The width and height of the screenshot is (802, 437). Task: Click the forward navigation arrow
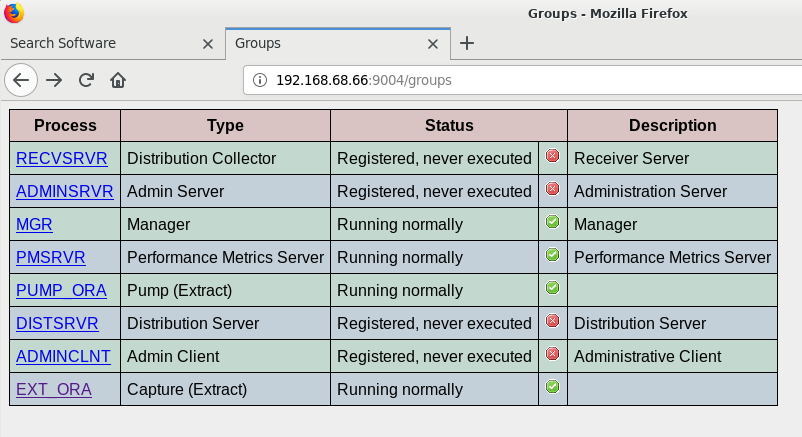coord(54,80)
